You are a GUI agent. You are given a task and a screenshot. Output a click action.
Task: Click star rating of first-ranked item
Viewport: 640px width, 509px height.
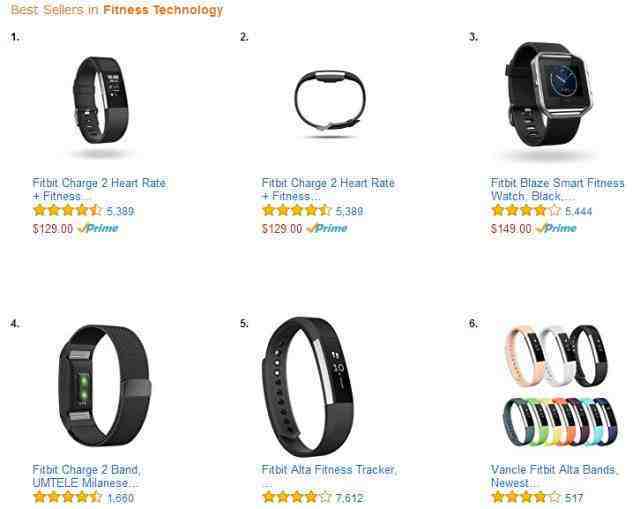(x=67, y=211)
